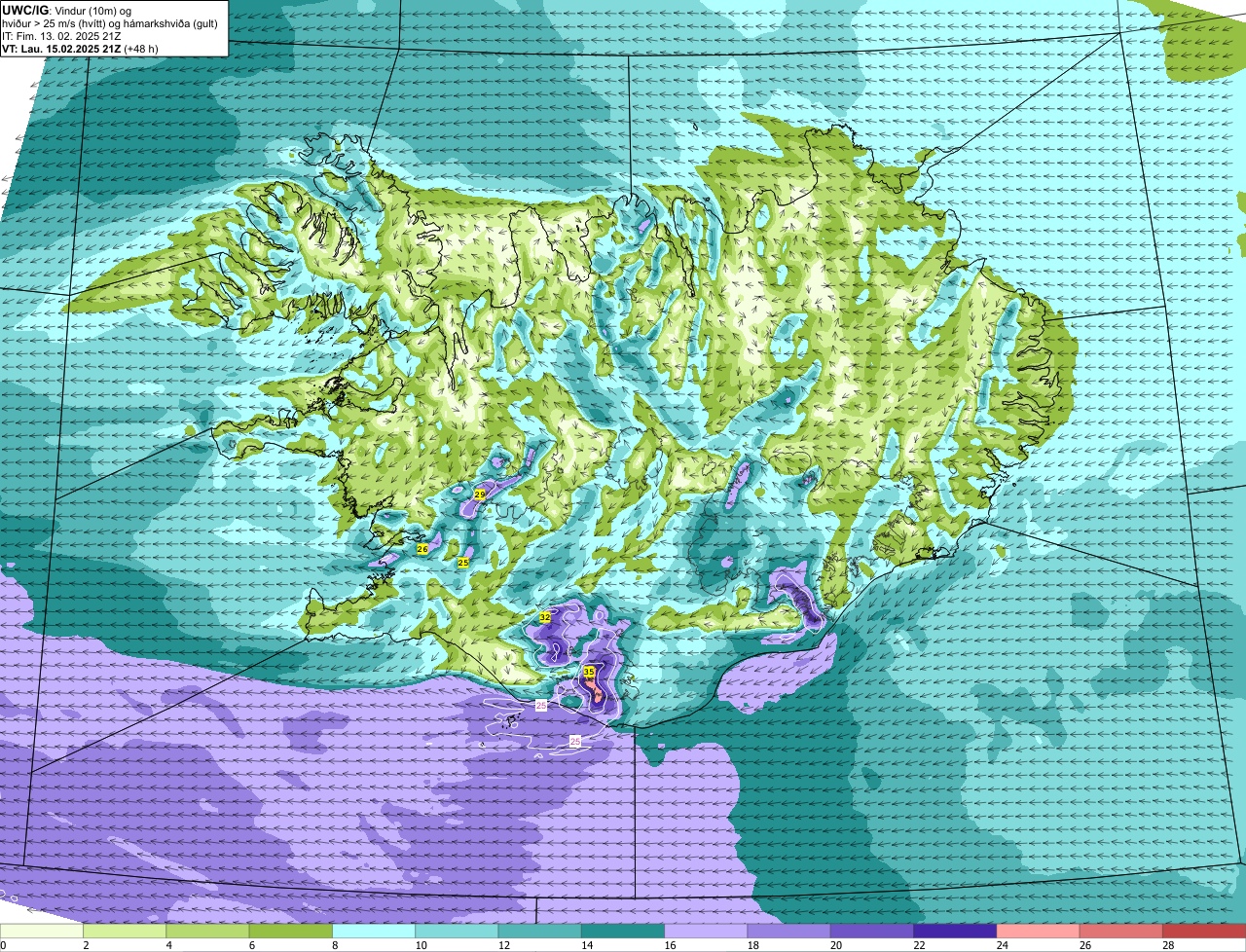The height and width of the screenshot is (952, 1246).
Task: Select the yellow 26 gust label
Action: pos(422,549)
